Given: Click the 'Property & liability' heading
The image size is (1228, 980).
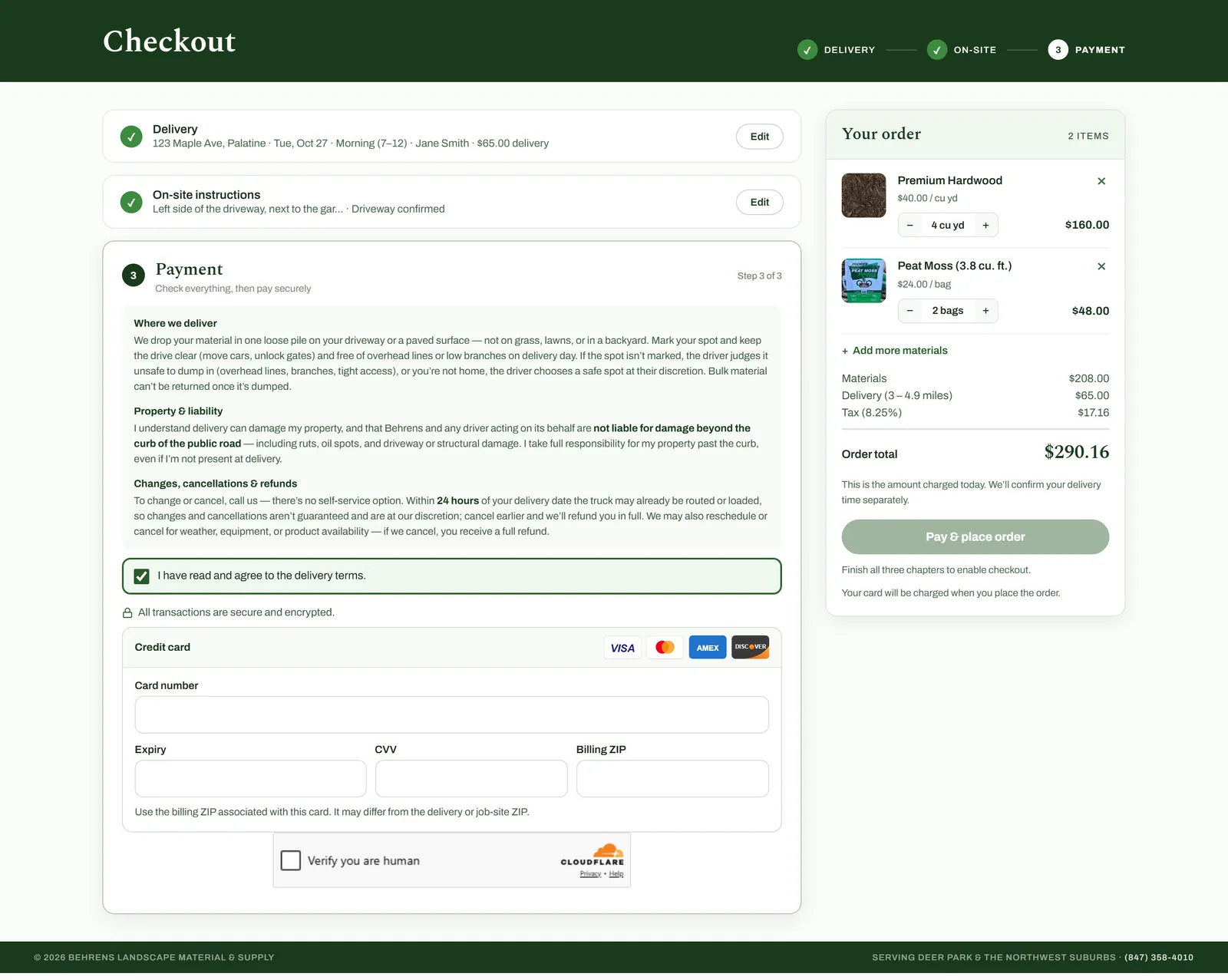Looking at the screenshot, I should pyautogui.click(x=178, y=411).
